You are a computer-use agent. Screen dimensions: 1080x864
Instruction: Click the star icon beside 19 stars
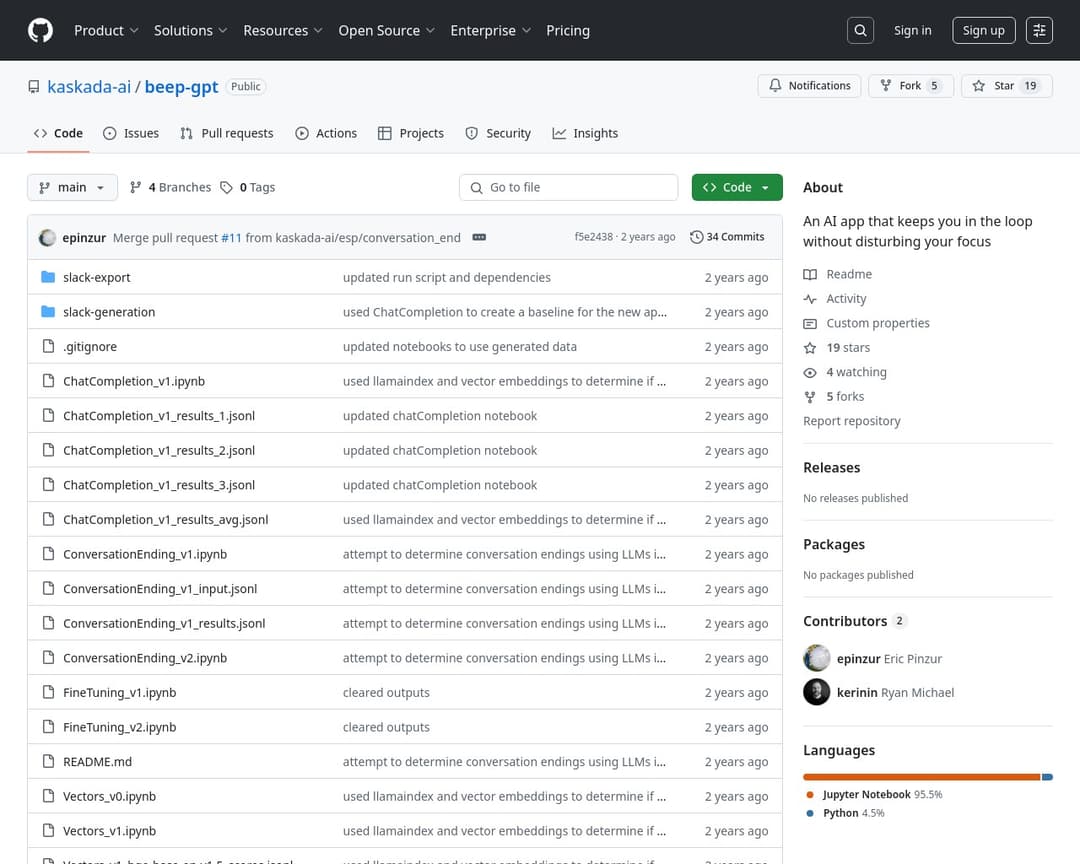[810, 348]
